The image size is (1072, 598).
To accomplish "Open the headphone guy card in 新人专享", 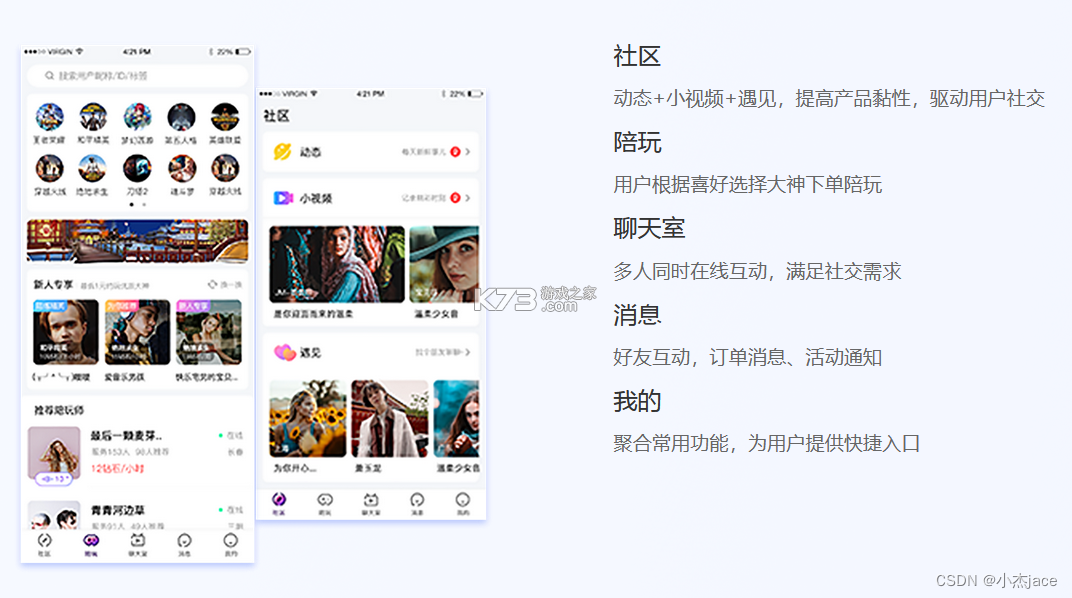I will pos(137,332).
